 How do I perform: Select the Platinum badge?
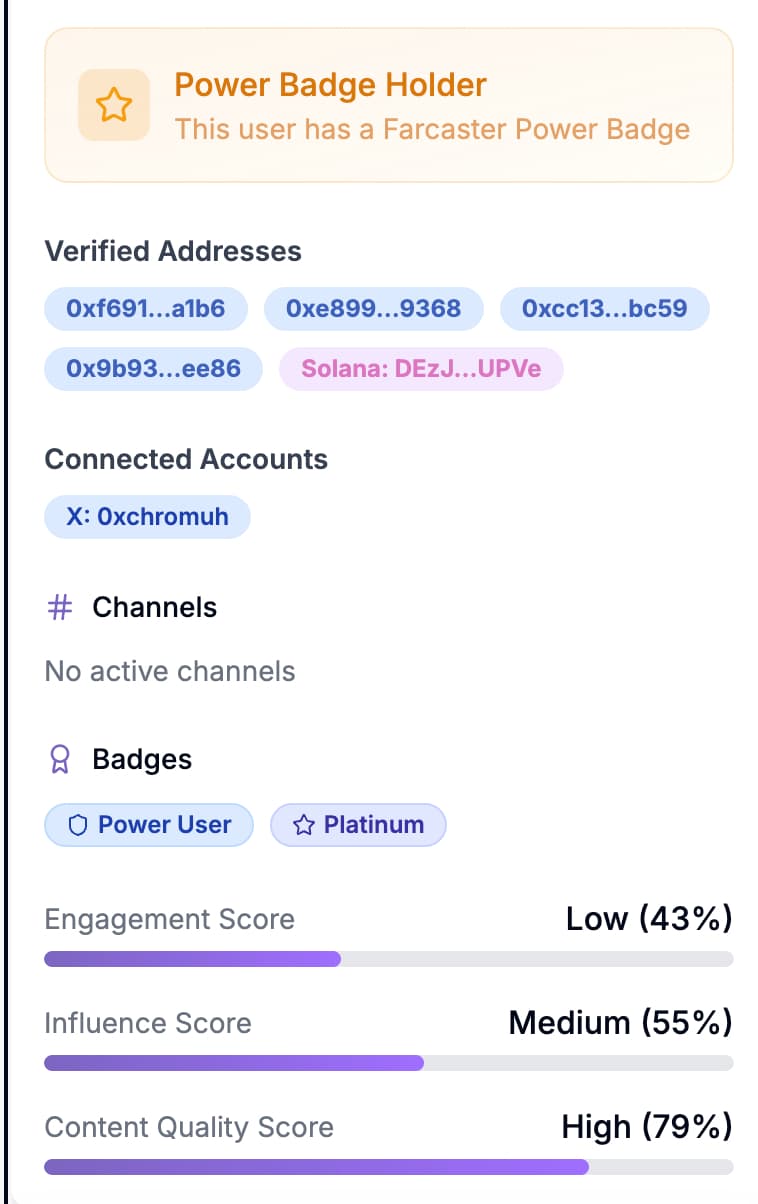click(x=358, y=824)
